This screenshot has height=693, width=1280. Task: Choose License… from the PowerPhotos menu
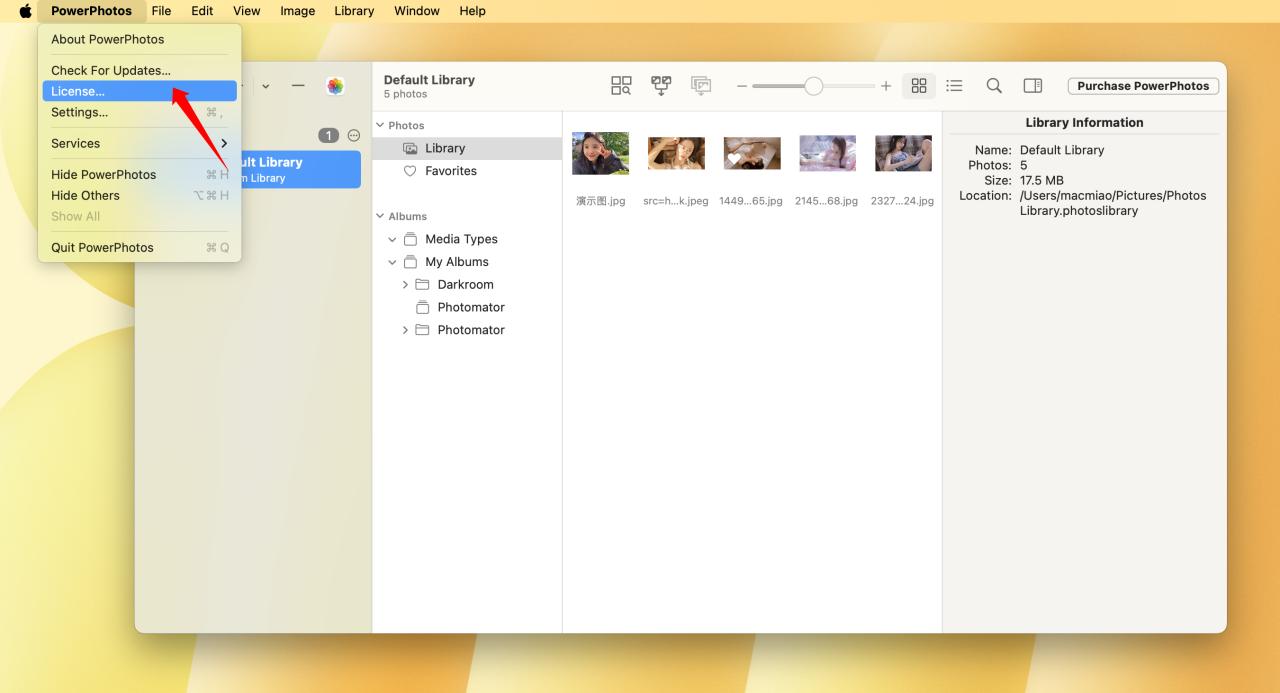[x=139, y=91]
